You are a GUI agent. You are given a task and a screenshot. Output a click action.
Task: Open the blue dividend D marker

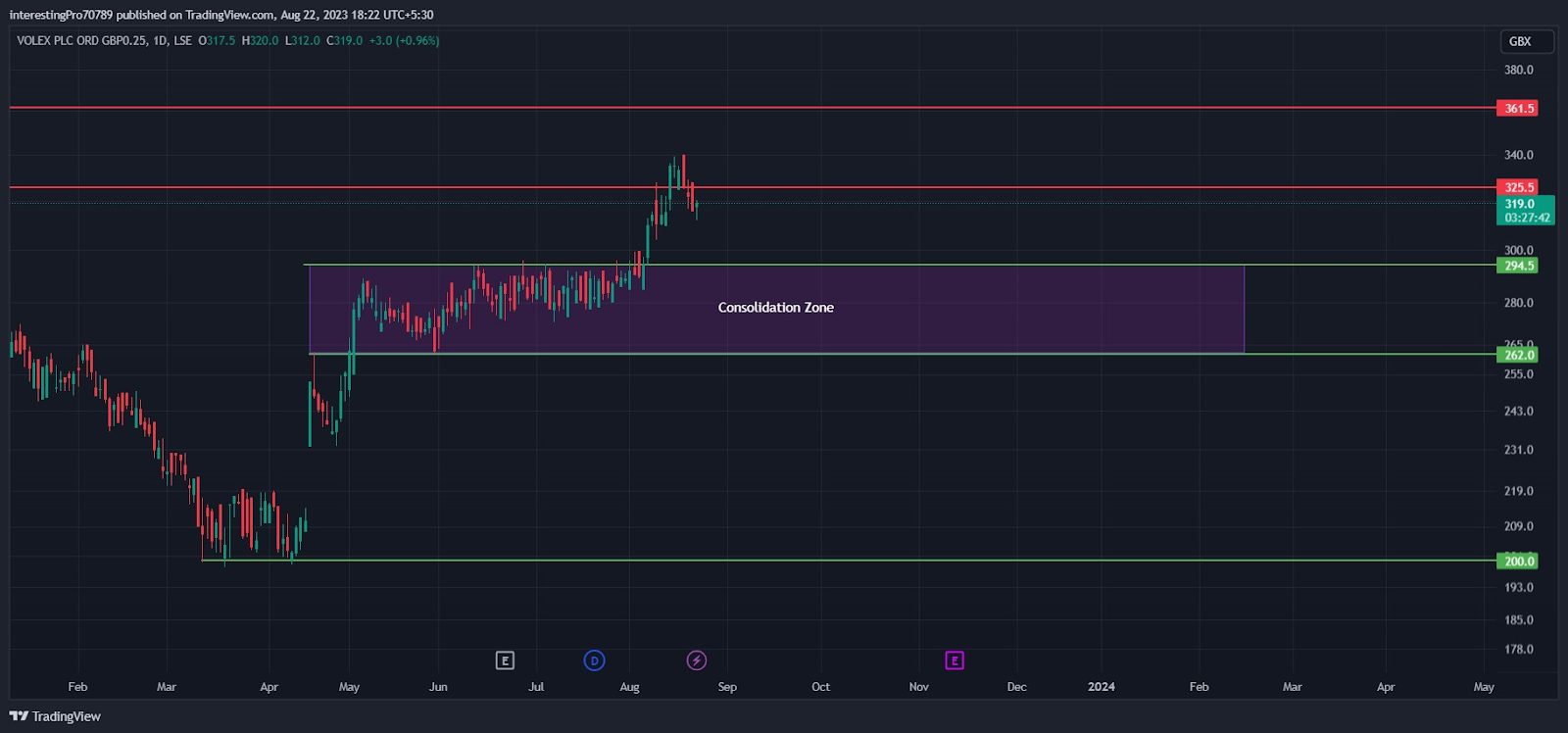point(594,660)
